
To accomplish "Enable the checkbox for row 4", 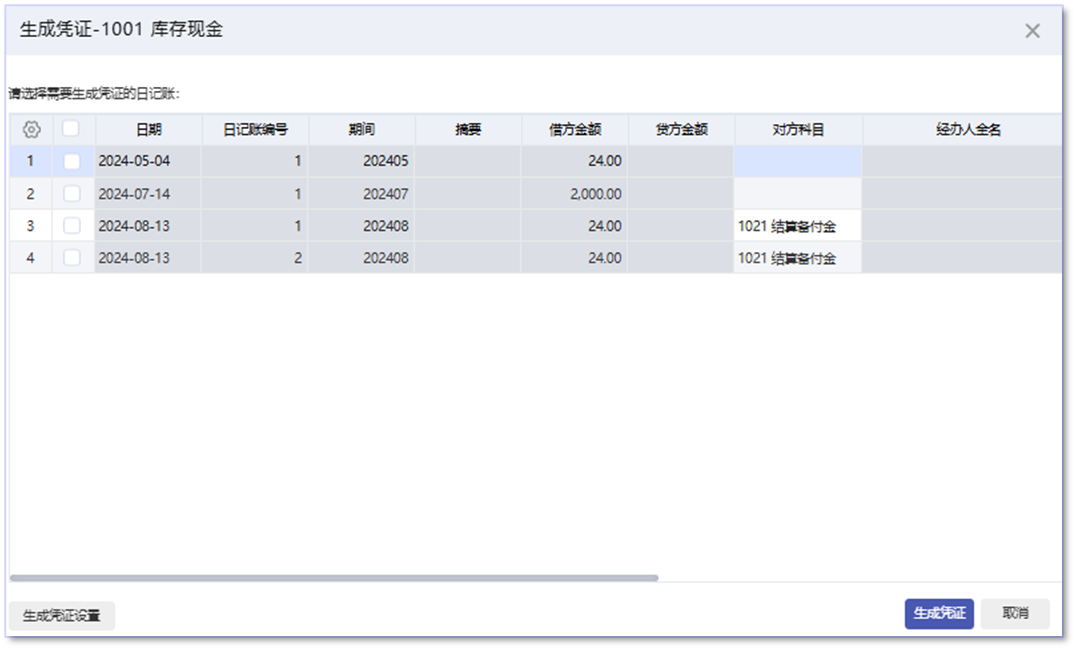I will [x=72, y=258].
